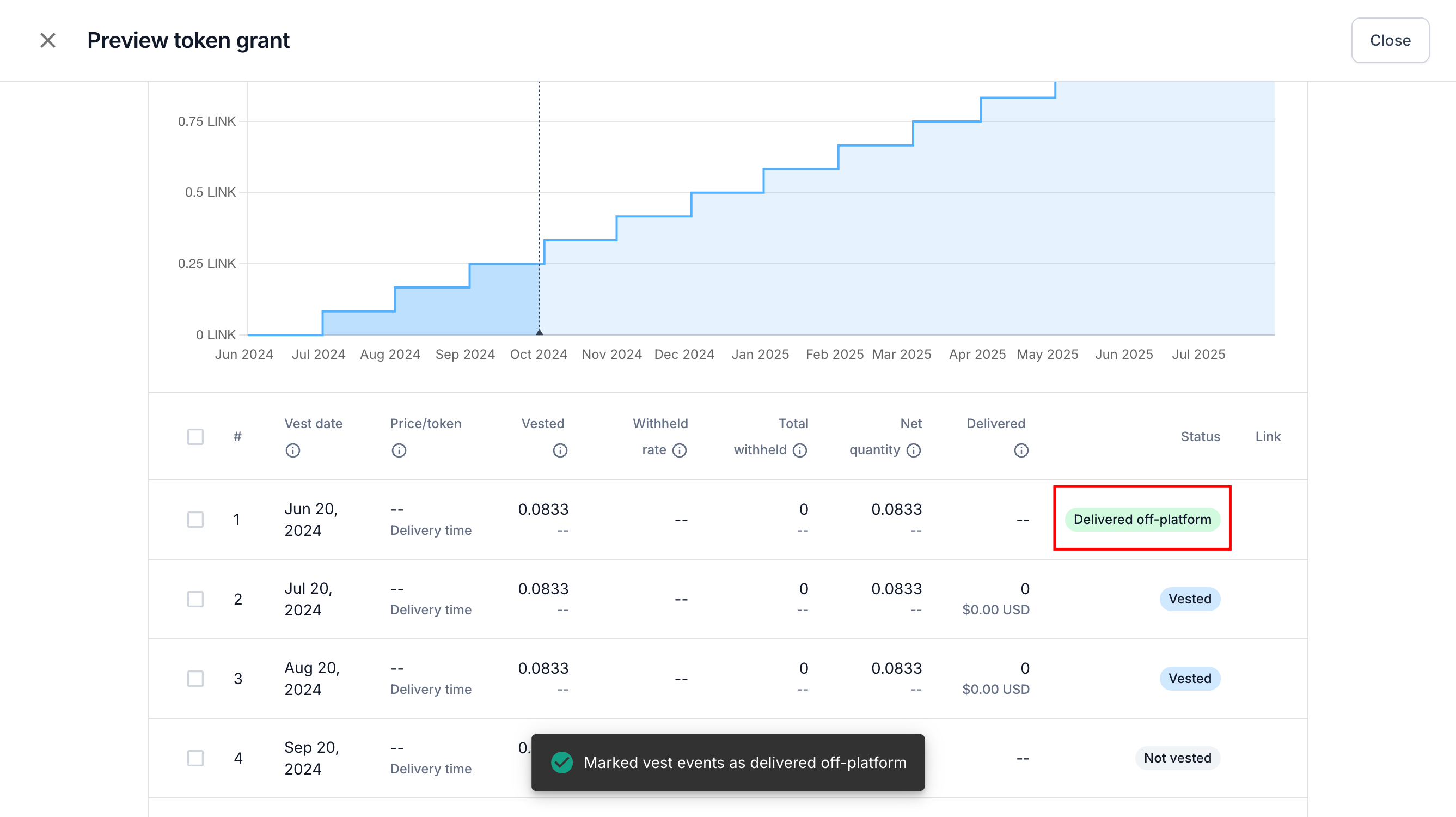Click the Marked vest events as delivered toast text

click(x=745, y=762)
